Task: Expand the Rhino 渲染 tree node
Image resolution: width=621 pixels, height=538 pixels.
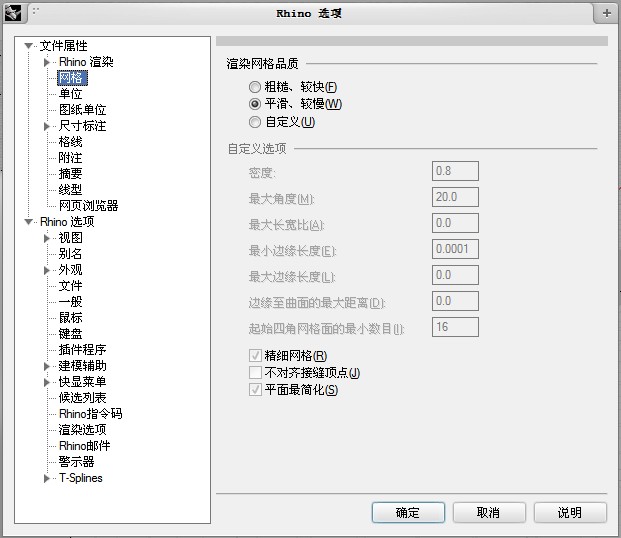Action: (x=47, y=62)
